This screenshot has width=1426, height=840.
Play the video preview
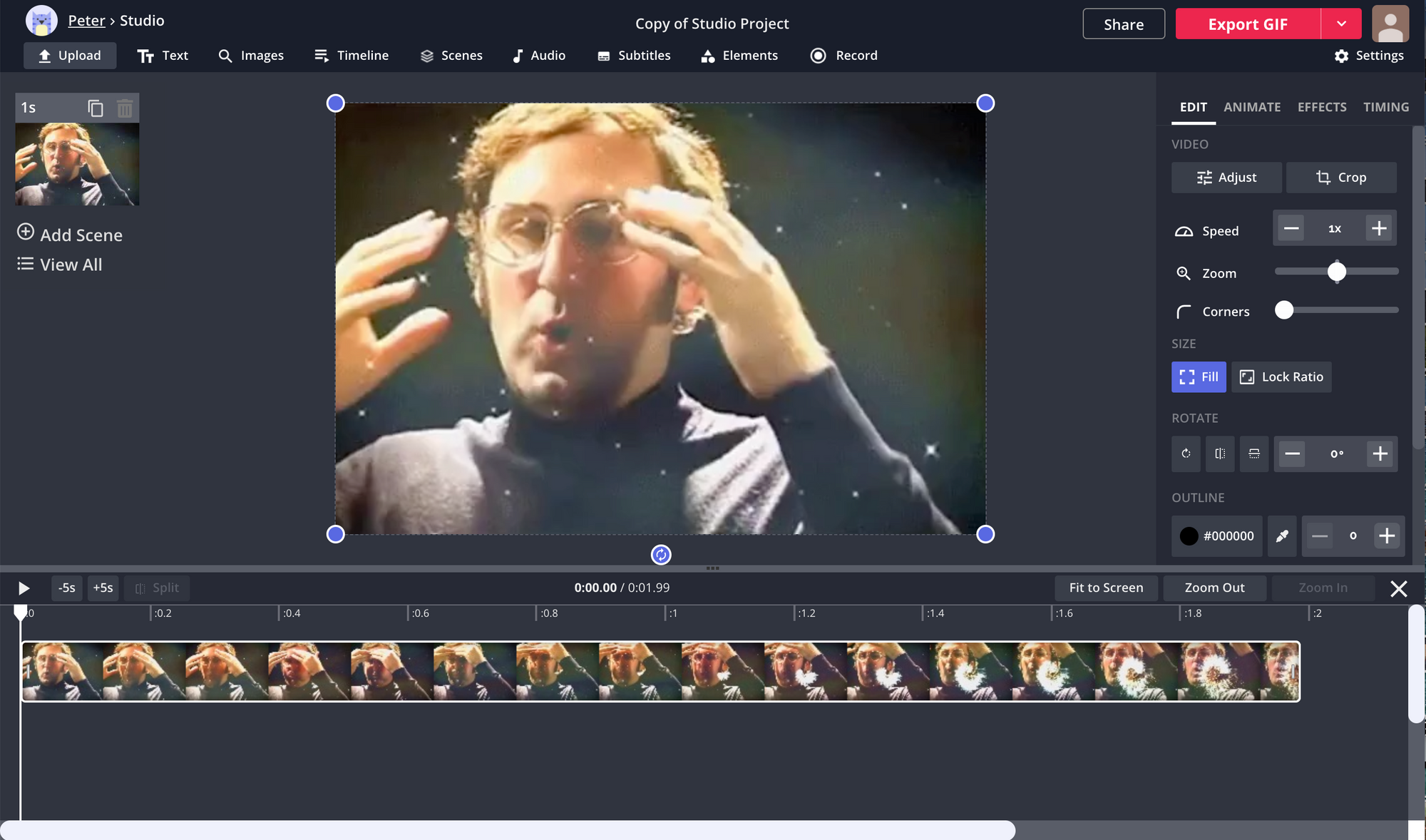pos(24,588)
